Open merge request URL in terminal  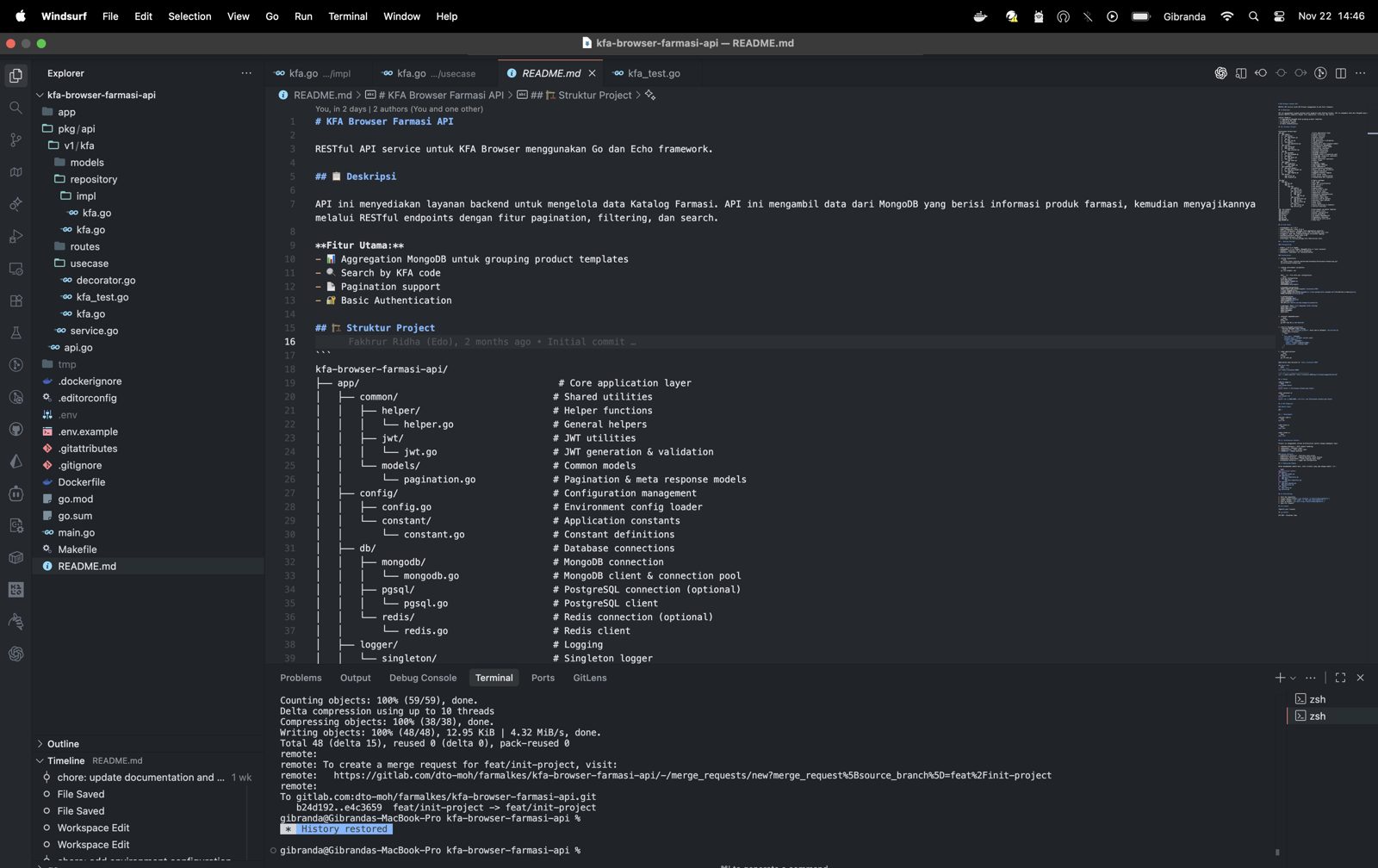click(692, 775)
